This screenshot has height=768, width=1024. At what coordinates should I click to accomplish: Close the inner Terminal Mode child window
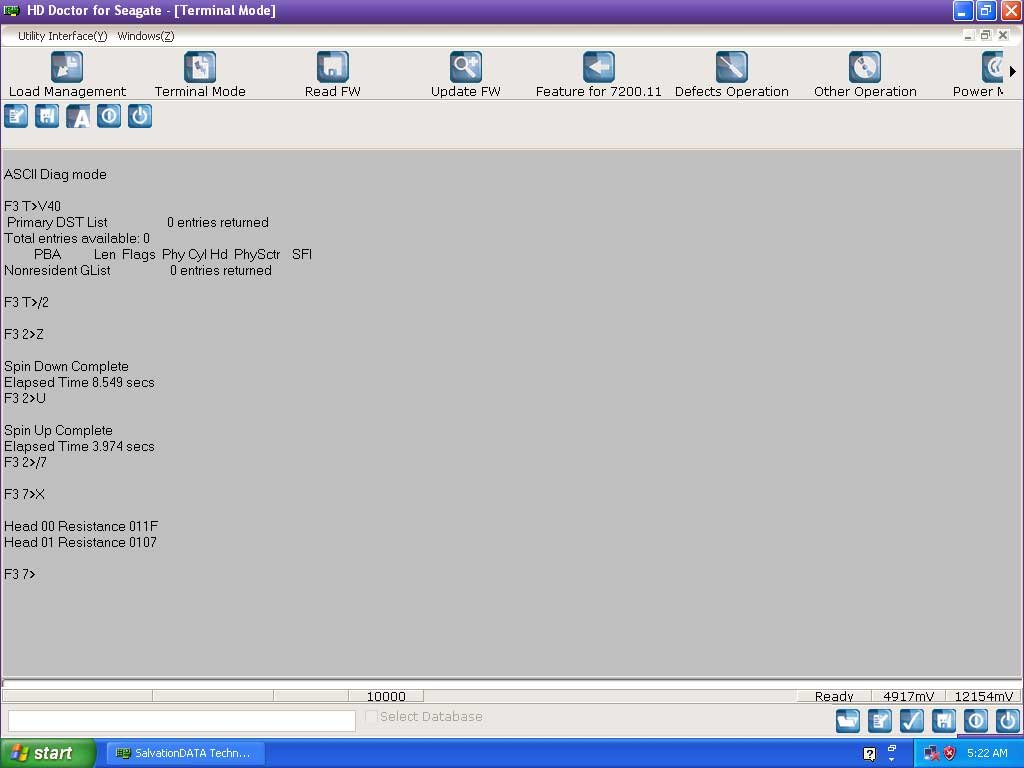click(1003, 35)
